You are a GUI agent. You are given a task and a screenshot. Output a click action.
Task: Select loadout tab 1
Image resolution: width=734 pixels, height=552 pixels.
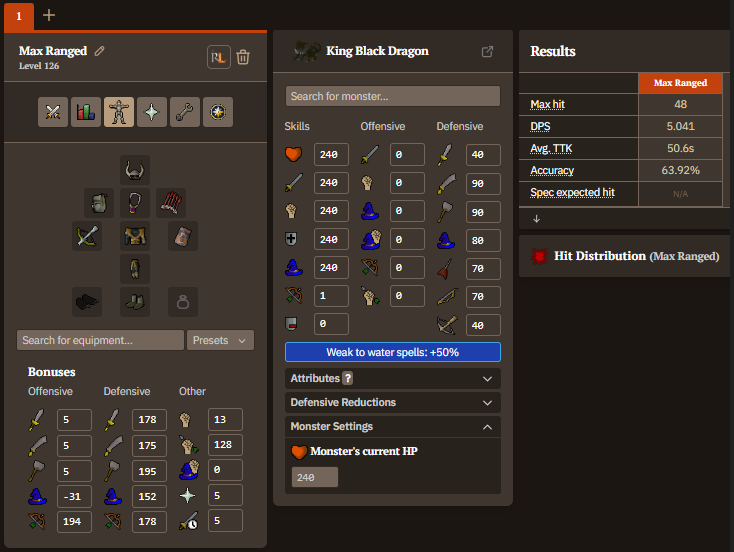click(18, 15)
